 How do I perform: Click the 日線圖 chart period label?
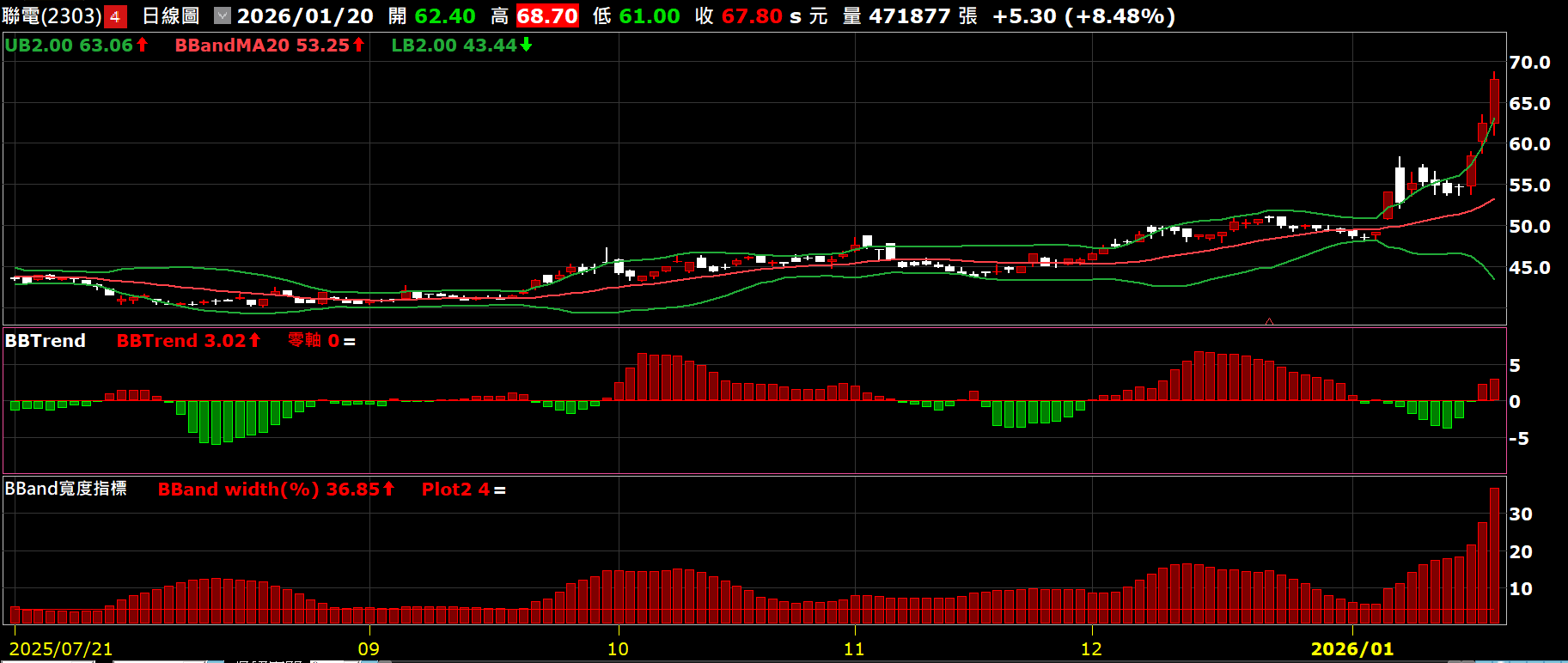170,16
